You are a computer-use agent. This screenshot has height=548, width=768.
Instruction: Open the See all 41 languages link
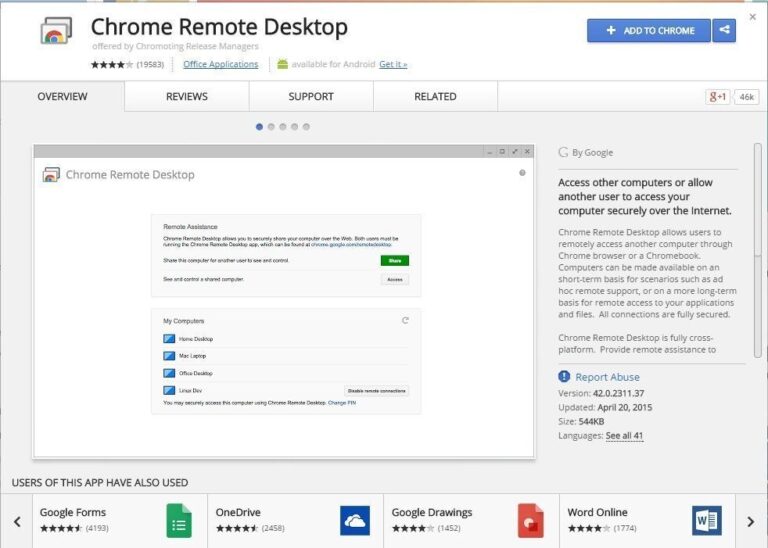tap(624, 436)
